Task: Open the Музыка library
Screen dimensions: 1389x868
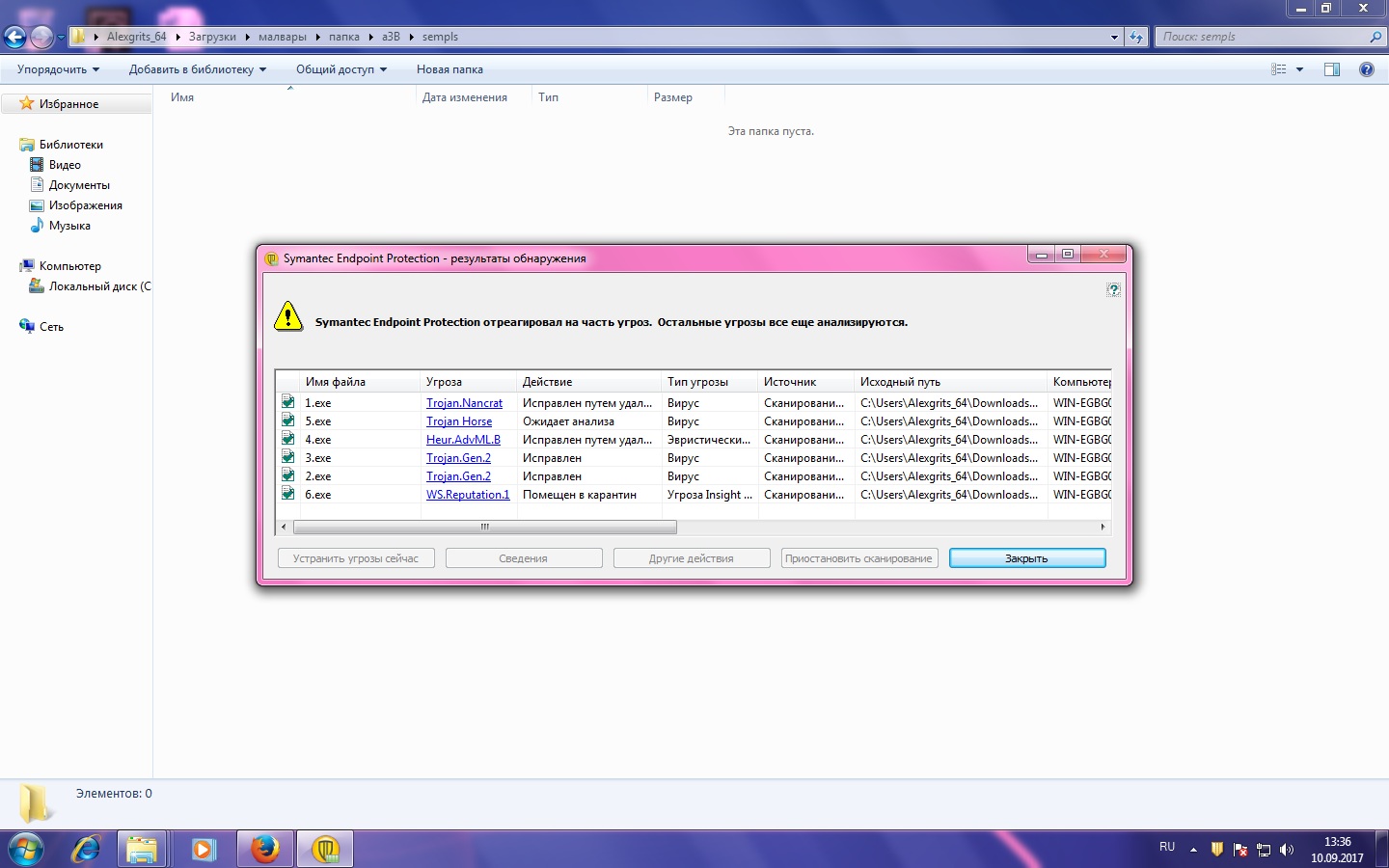Action: pyautogui.click(x=69, y=226)
